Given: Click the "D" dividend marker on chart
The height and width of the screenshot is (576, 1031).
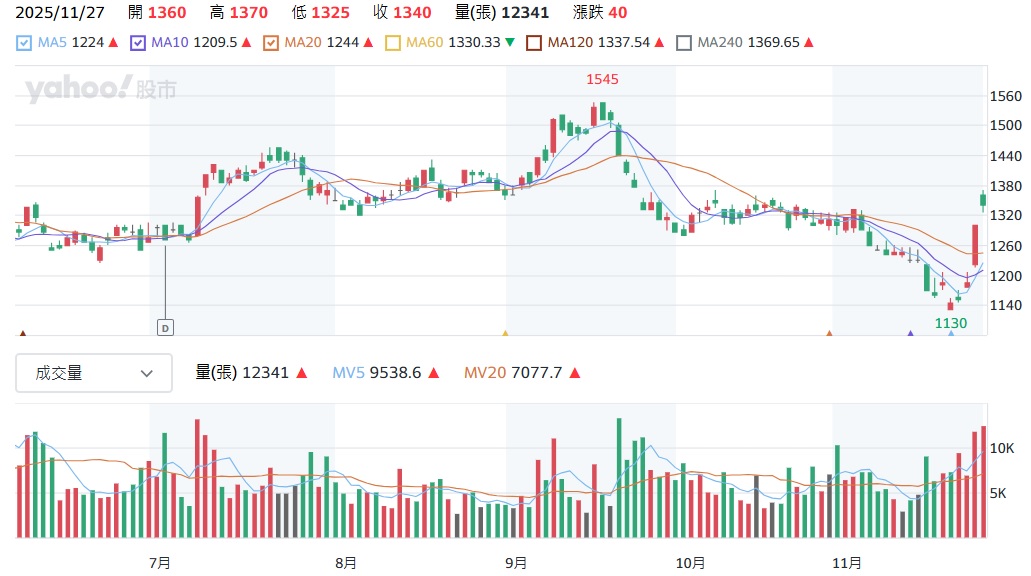Looking at the screenshot, I should 165,327.
